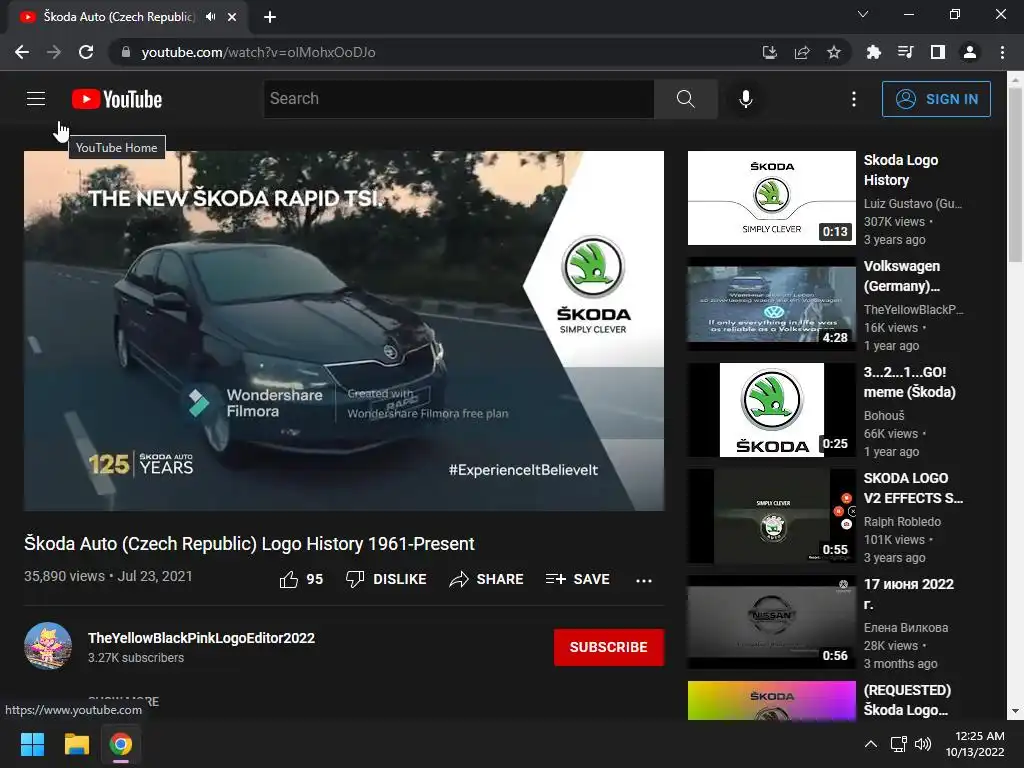Show hidden tray icons chevron

click(x=871, y=744)
